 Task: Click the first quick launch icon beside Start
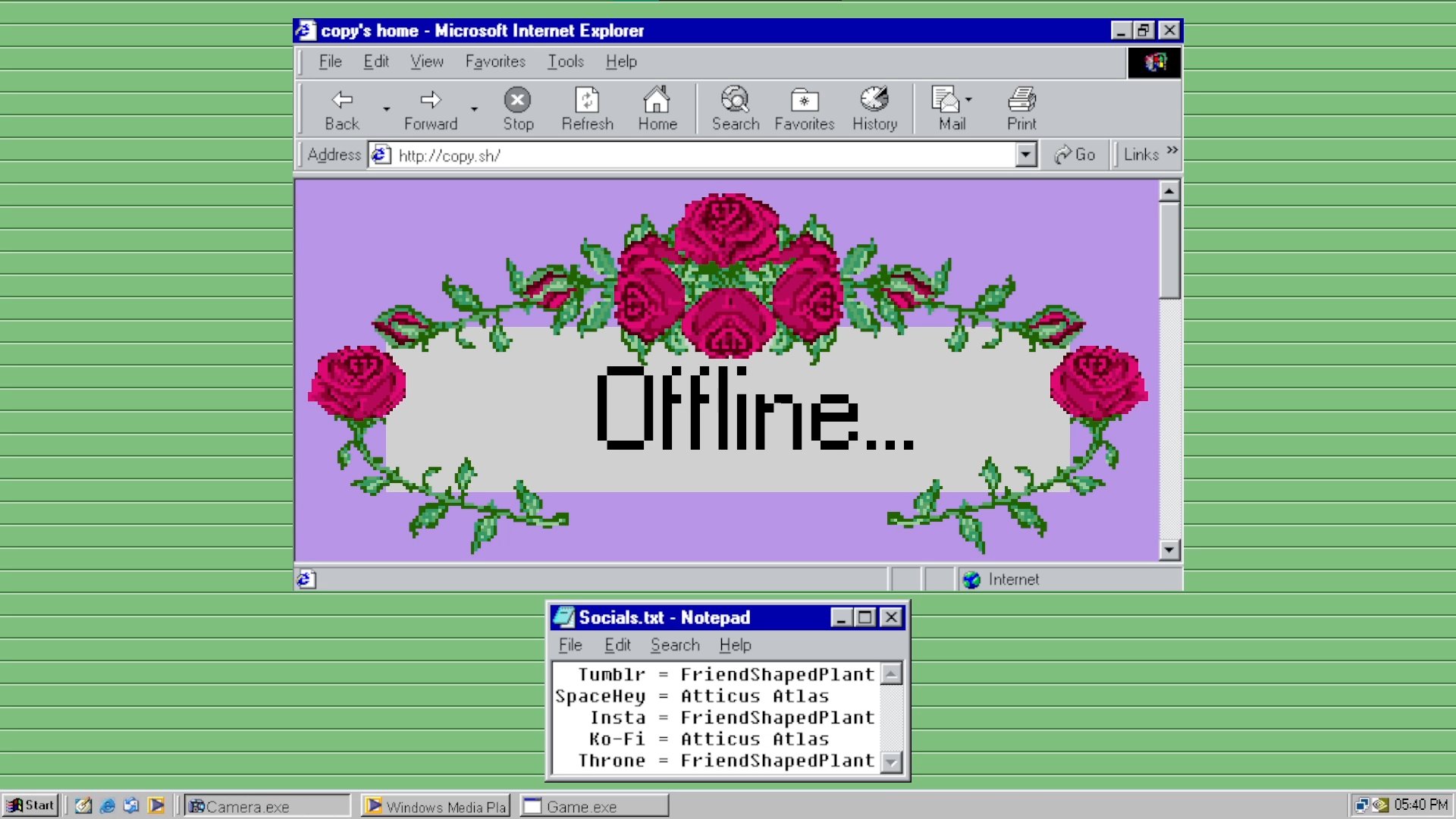[83, 805]
